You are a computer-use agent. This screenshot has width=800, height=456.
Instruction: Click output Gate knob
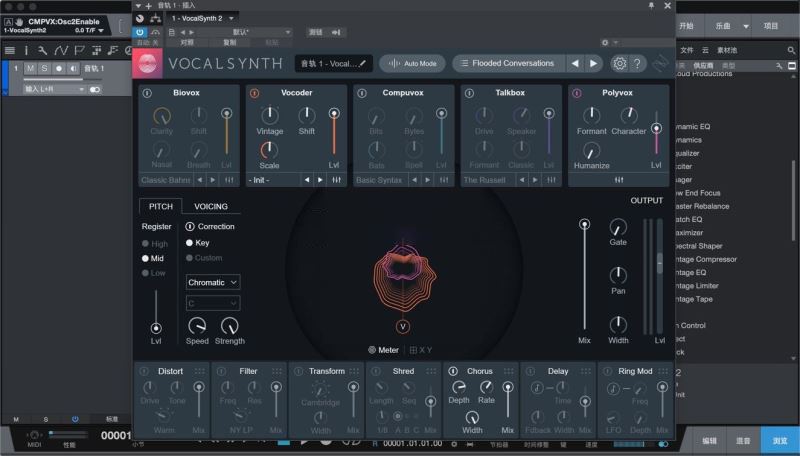pos(618,227)
